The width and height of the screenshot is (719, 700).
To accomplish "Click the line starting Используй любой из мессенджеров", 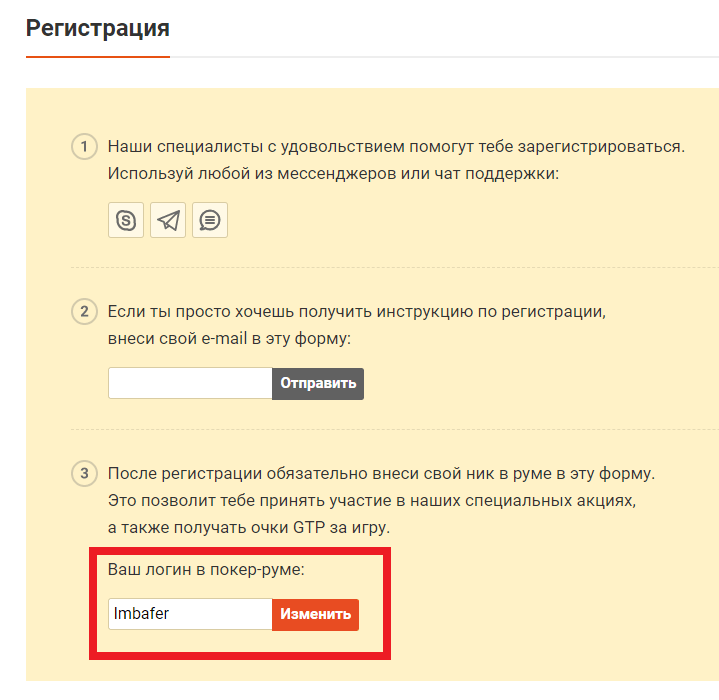I will (x=333, y=174).
